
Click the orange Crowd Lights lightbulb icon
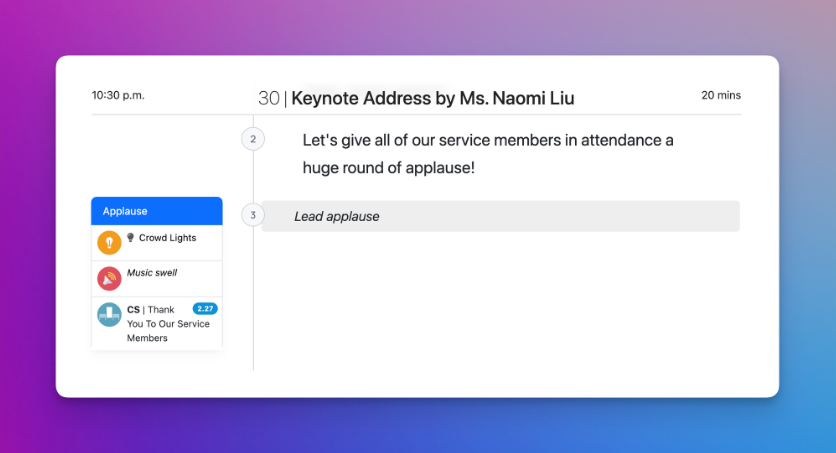[x=109, y=242]
